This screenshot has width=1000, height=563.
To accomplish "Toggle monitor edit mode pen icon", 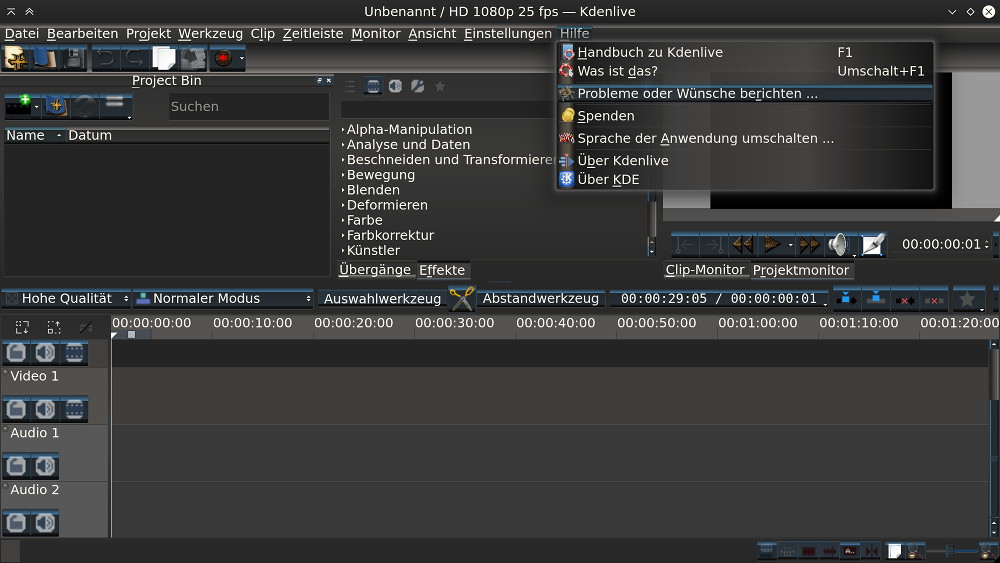I will pyautogui.click(x=873, y=244).
